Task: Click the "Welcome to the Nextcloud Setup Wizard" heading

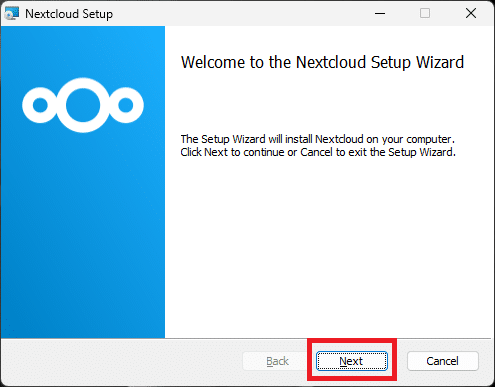Action: click(322, 62)
